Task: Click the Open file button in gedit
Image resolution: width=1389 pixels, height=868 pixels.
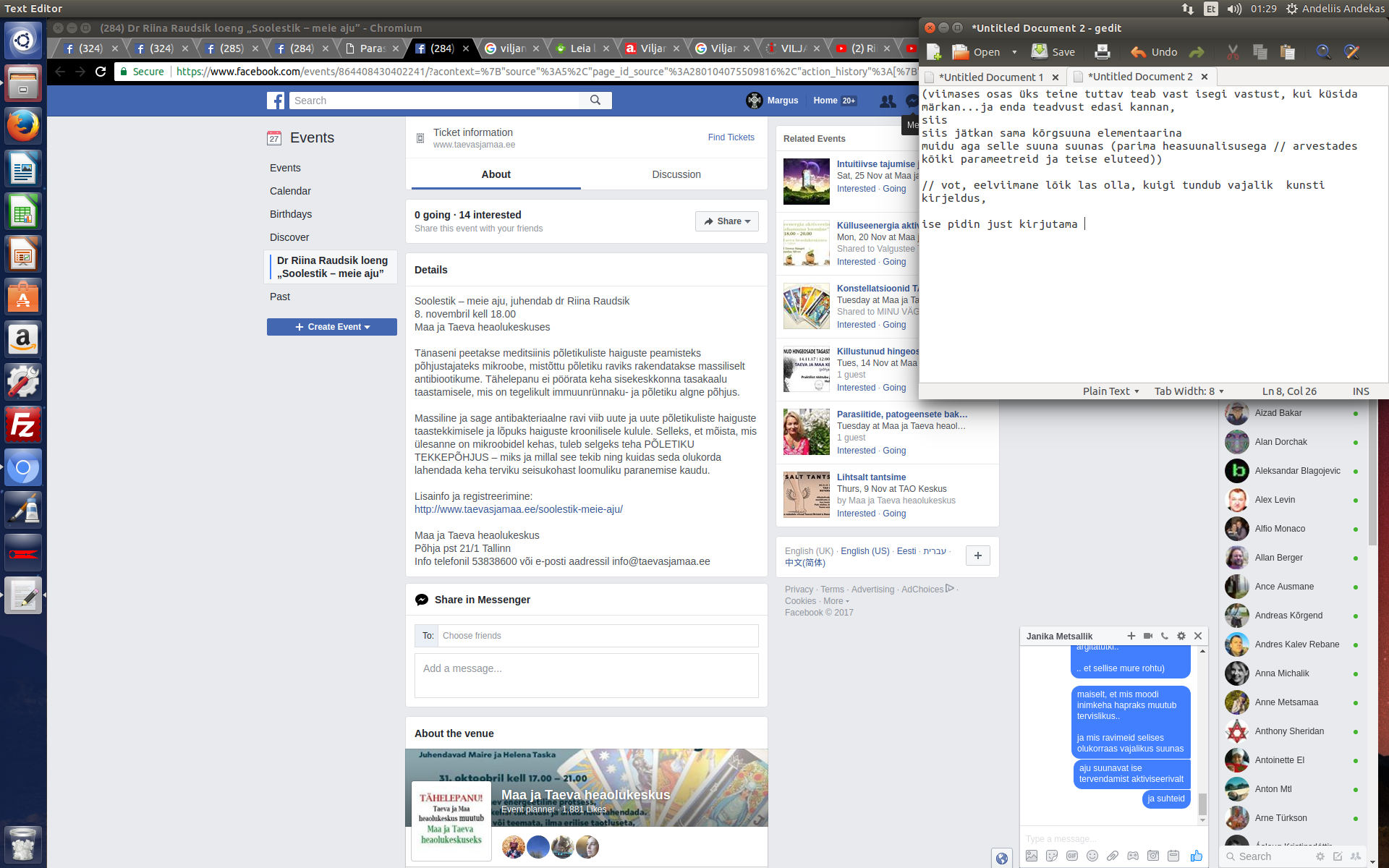Action: 976,52
